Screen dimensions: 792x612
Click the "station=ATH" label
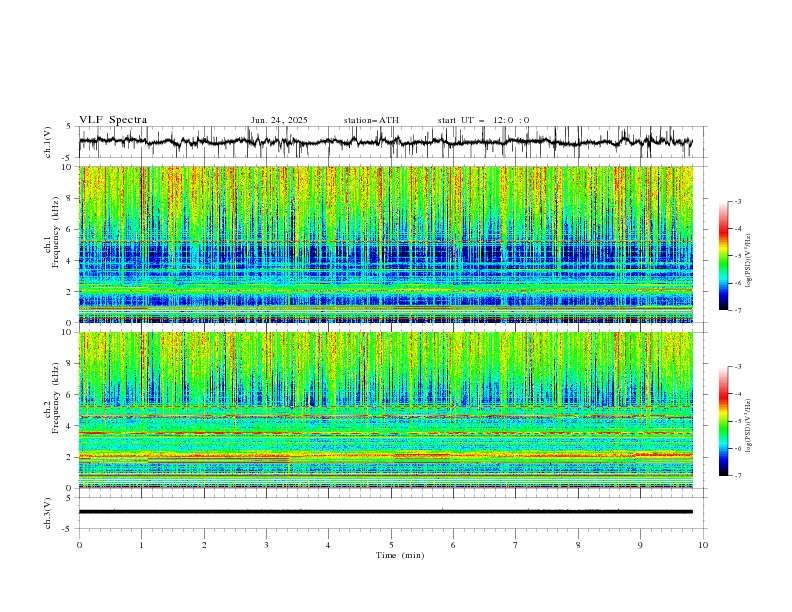click(371, 120)
